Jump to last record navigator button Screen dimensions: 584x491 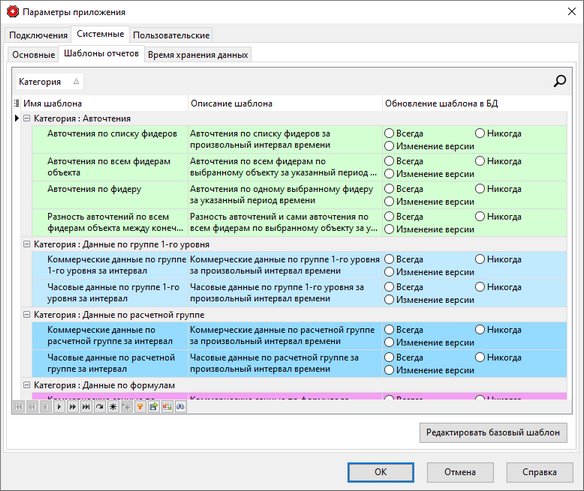click(x=86, y=407)
